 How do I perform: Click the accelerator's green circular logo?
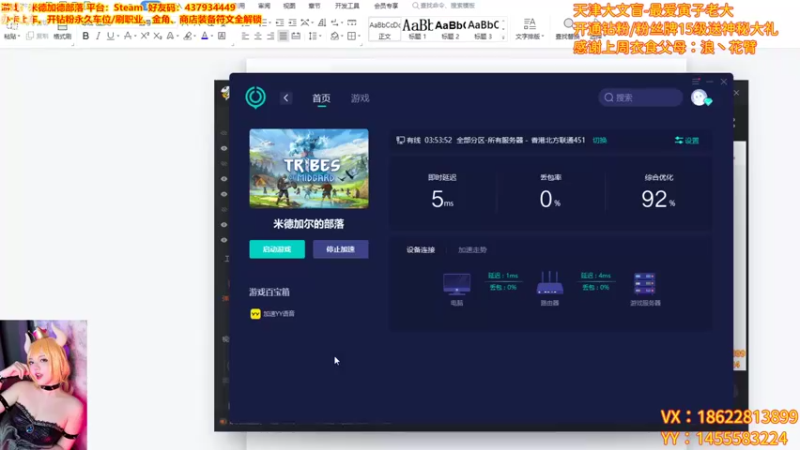[255, 97]
